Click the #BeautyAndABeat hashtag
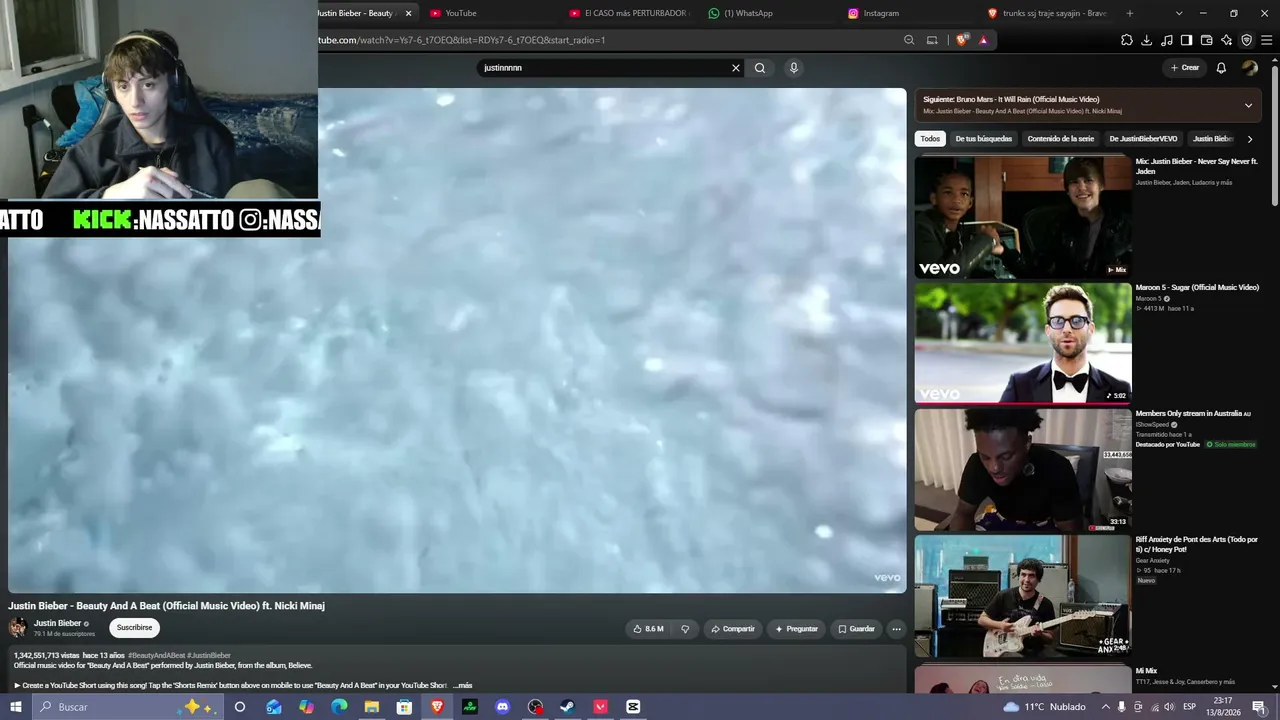The width and height of the screenshot is (1280, 720). pyautogui.click(x=156, y=655)
